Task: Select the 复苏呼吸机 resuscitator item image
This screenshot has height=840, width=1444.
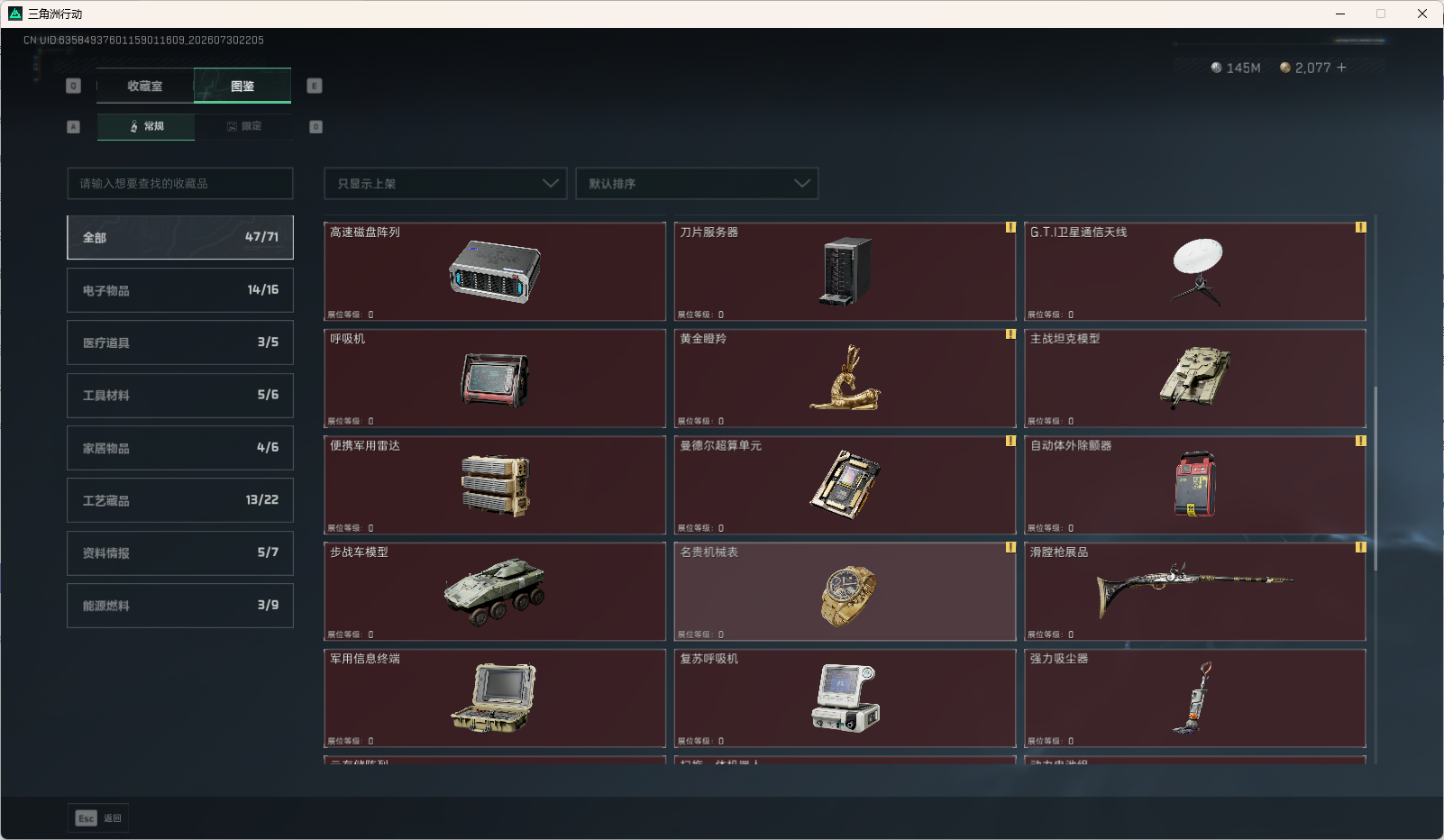Action: coord(845,698)
